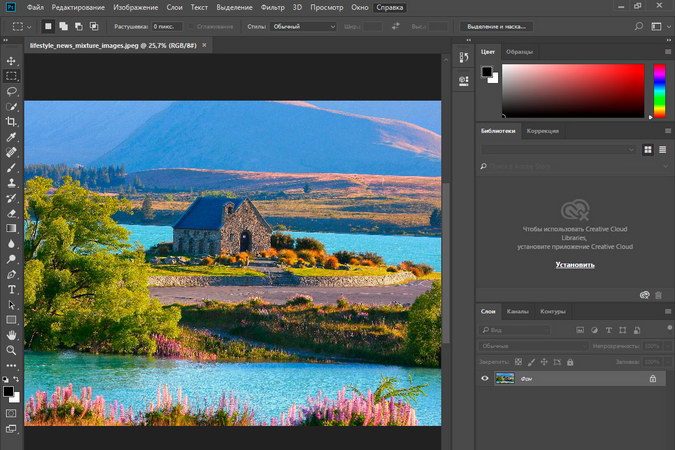This screenshot has height=450, width=675.
Task: Open the library selection dropdown
Action: (x=558, y=149)
